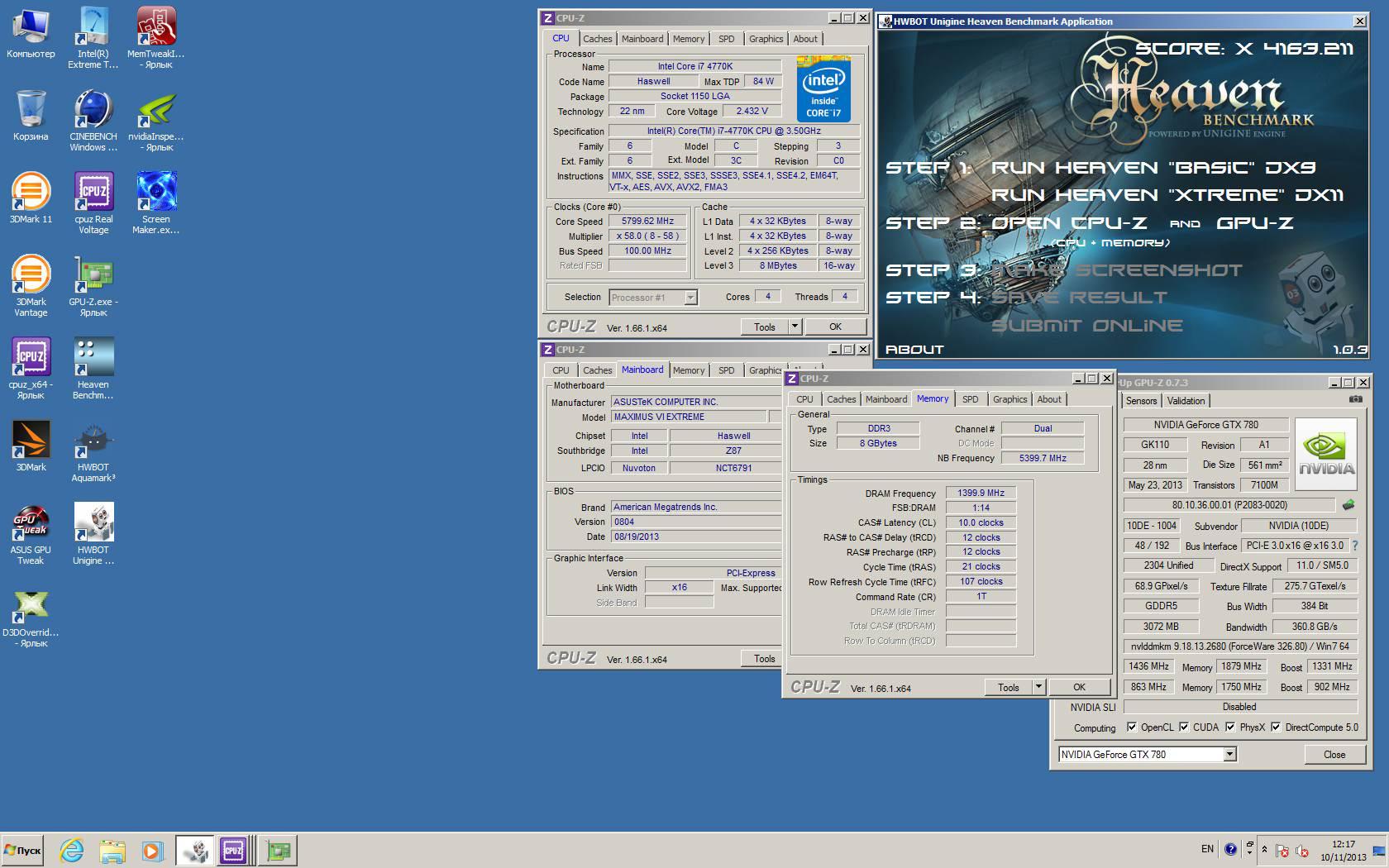Viewport: 1389px width, 868px height.
Task: Click ABOUT in the Heaven Benchmark app
Action: (x=914, y=349)
